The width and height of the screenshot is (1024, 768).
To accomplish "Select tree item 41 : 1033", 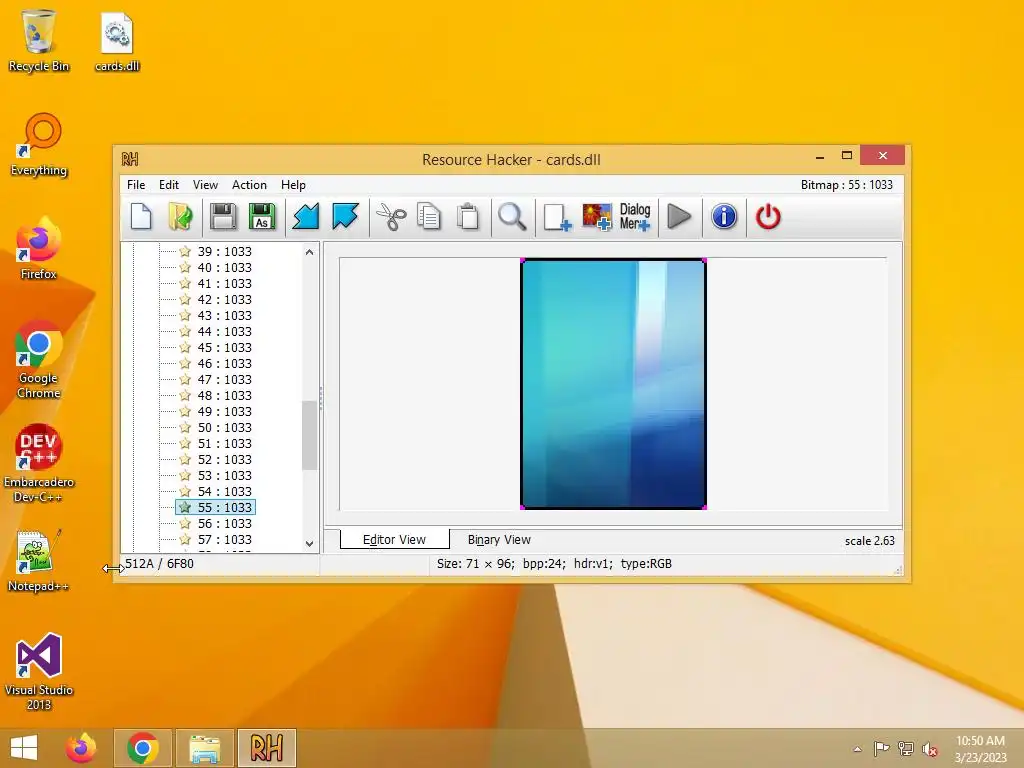I will click(225, 283).
